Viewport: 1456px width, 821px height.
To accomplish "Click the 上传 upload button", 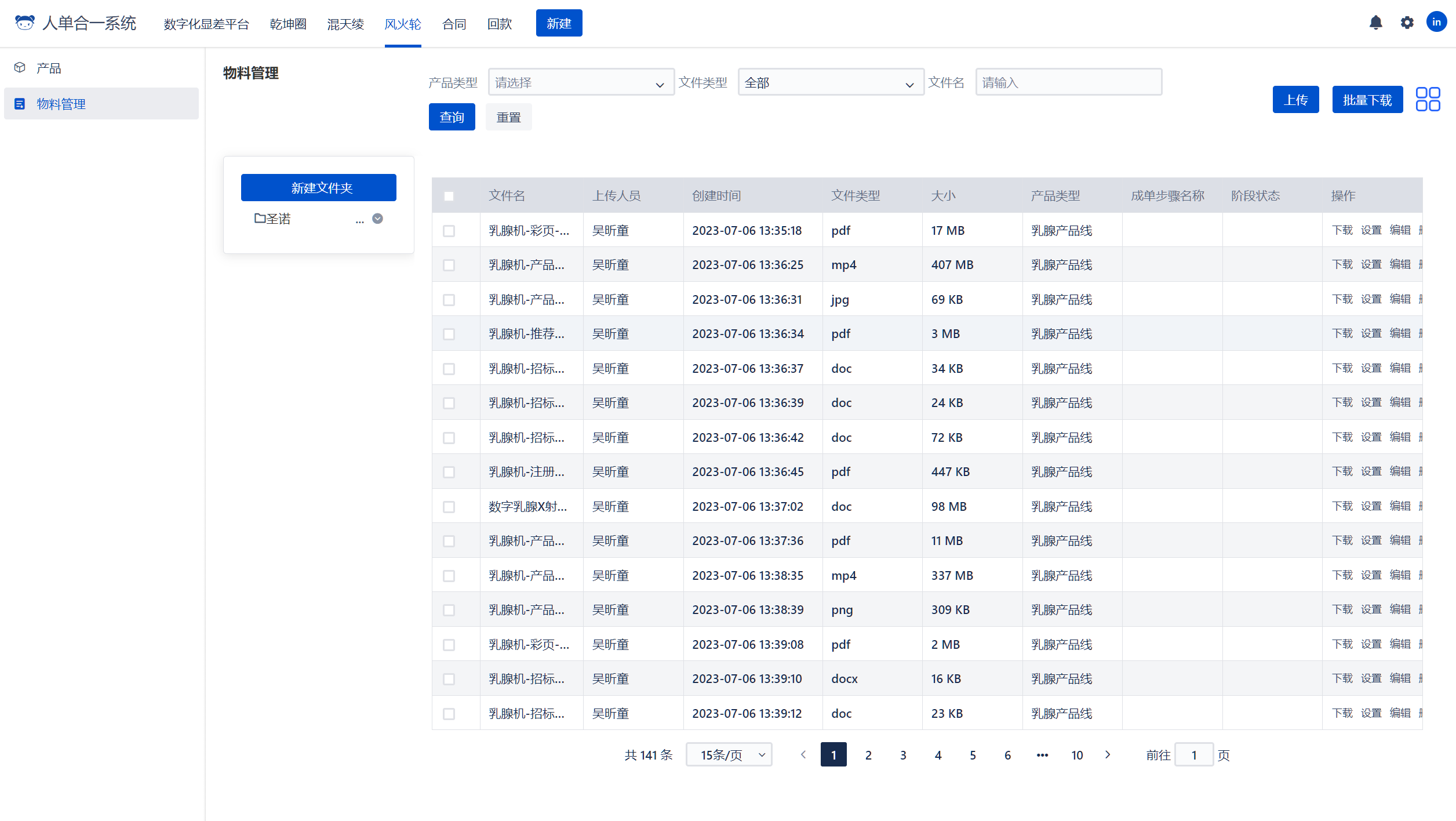I will click(x=1295, y=100).
